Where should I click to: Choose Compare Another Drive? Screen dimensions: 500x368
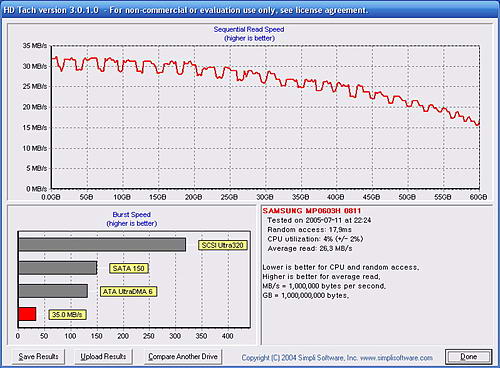pyautogui.click(x=183, y=357)
